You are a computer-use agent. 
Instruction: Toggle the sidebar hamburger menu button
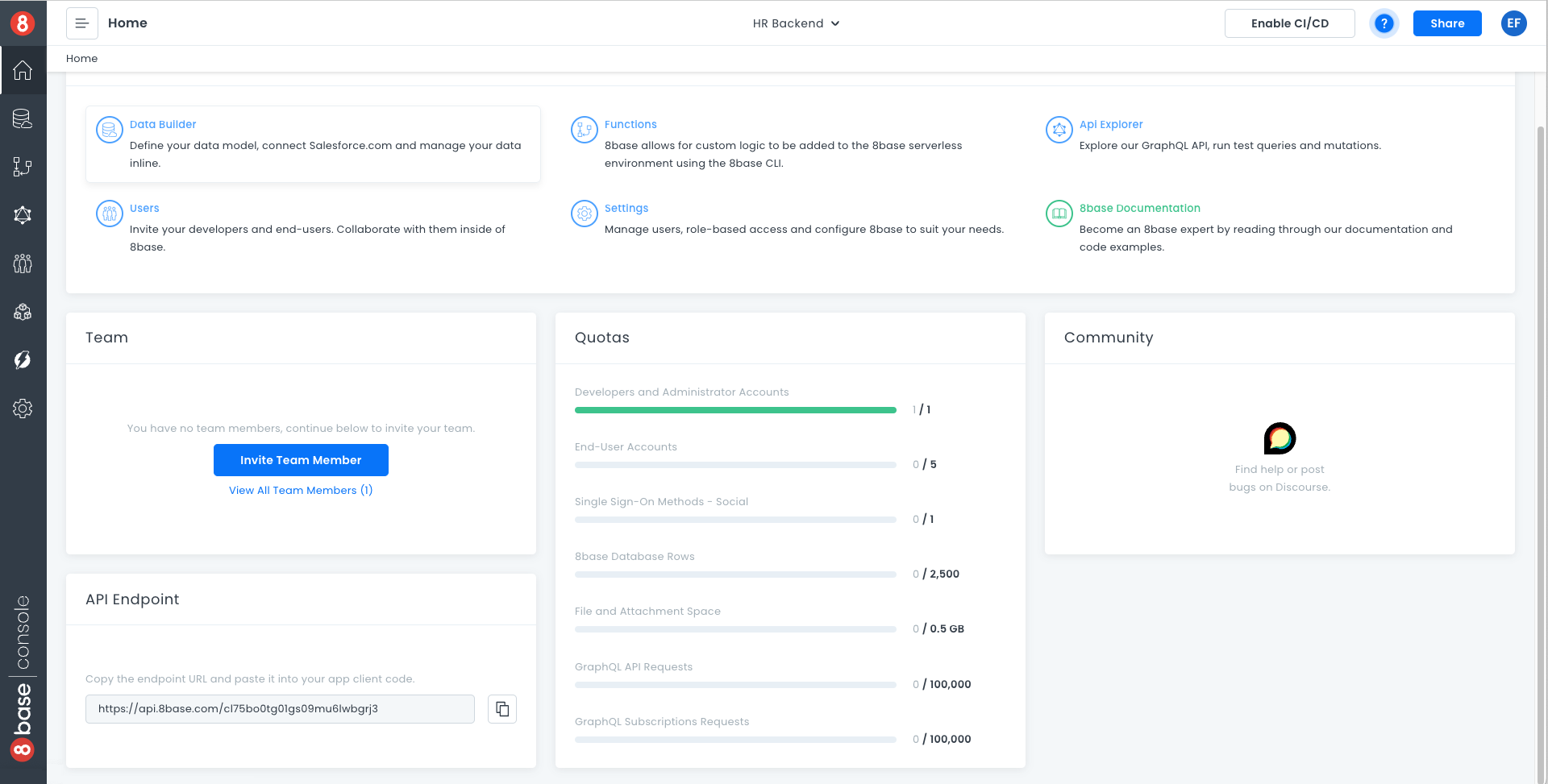pyautogui.click(x=82, y=23)
